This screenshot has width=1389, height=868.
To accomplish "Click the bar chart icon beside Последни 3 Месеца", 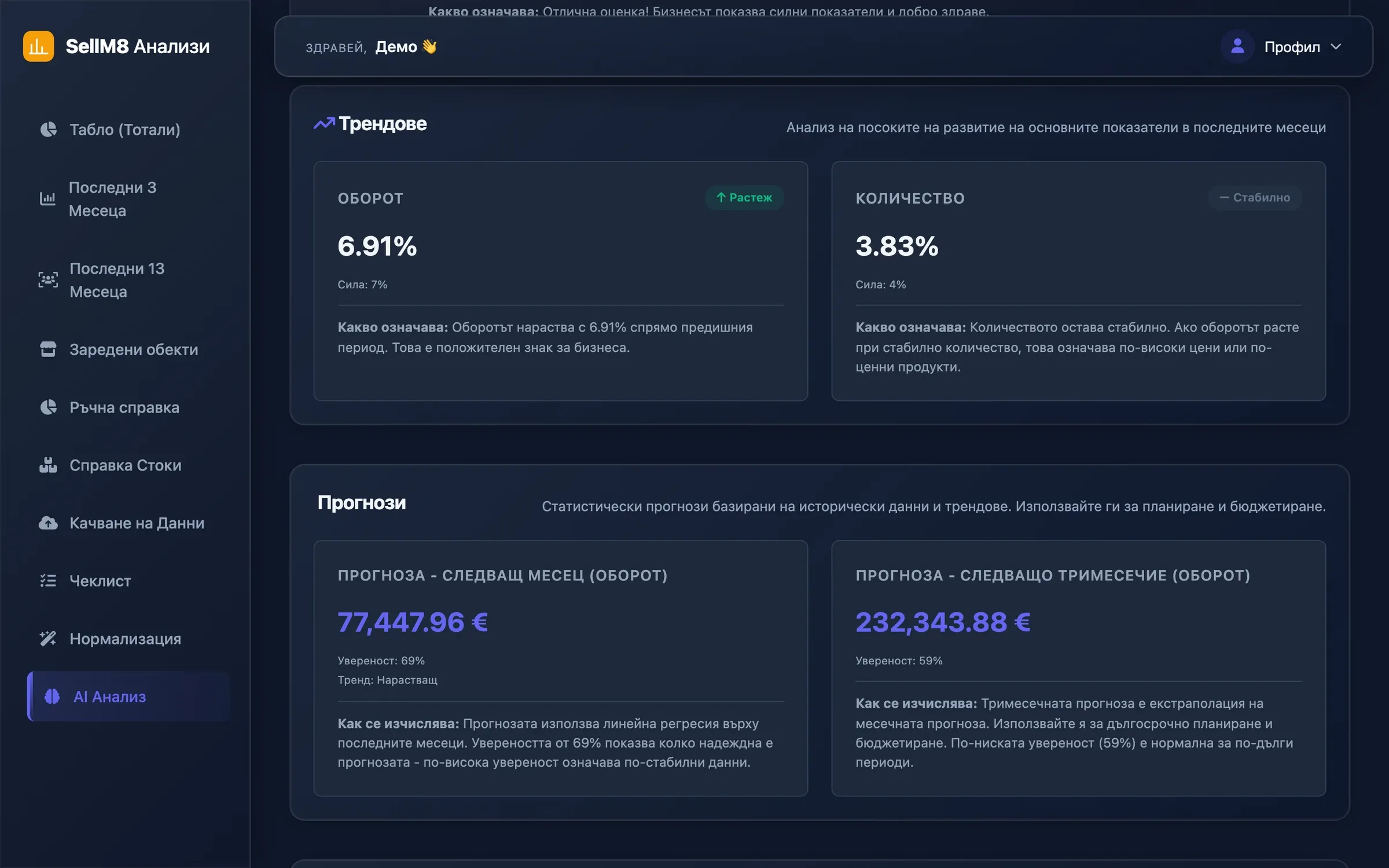I will [x=48, y=198].
